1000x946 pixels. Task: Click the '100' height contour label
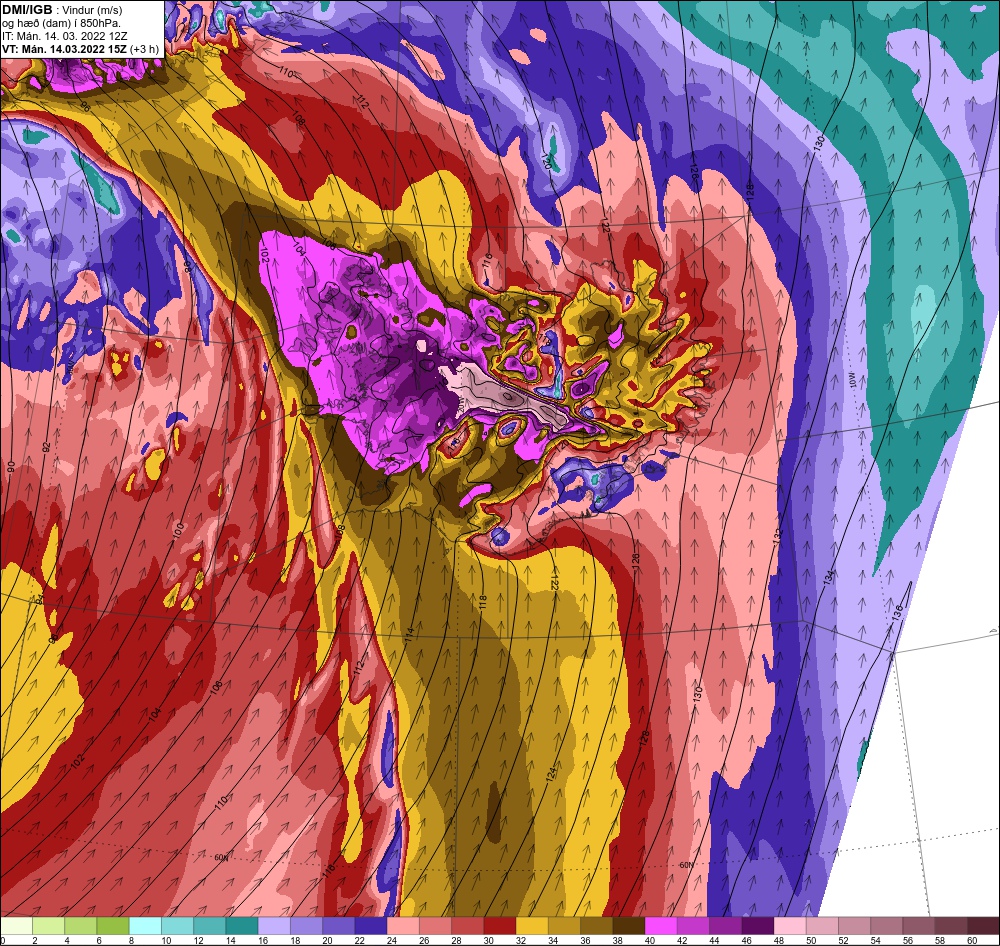(179, 531)
